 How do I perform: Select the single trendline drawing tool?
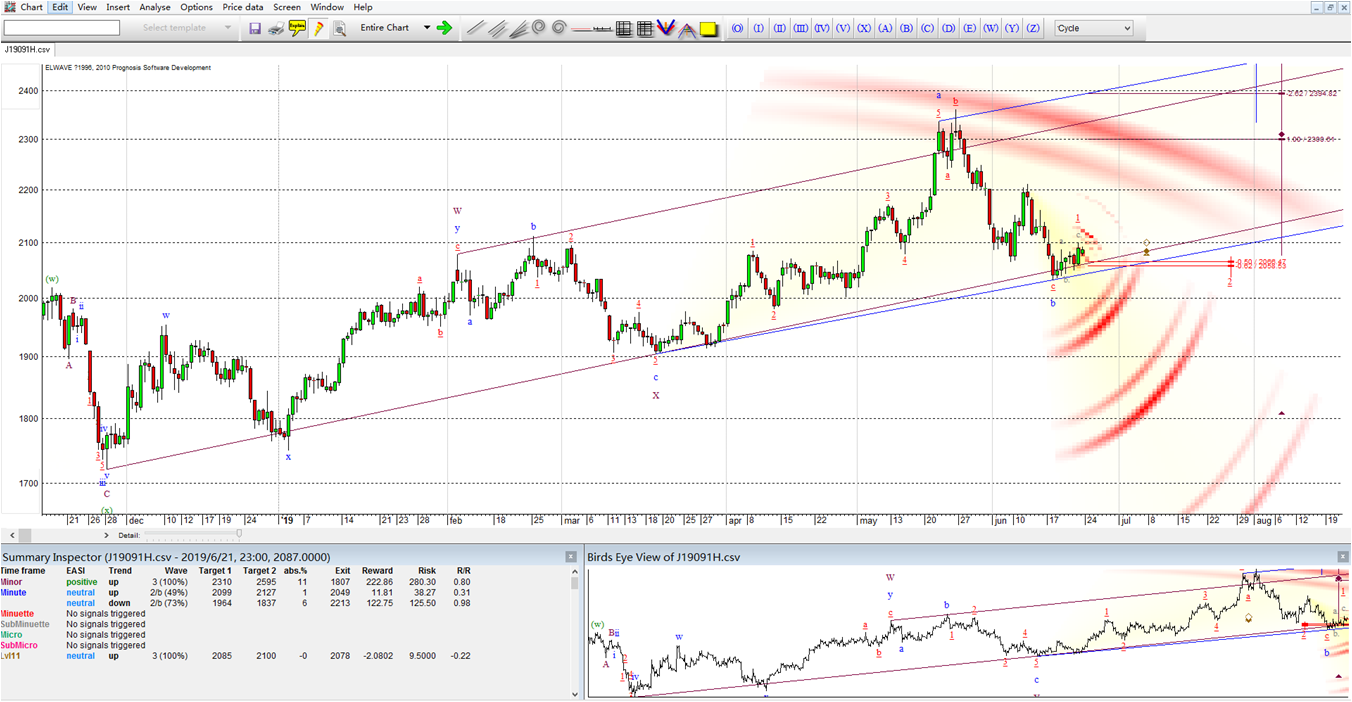pyautogui.click(x=475, y=29)
